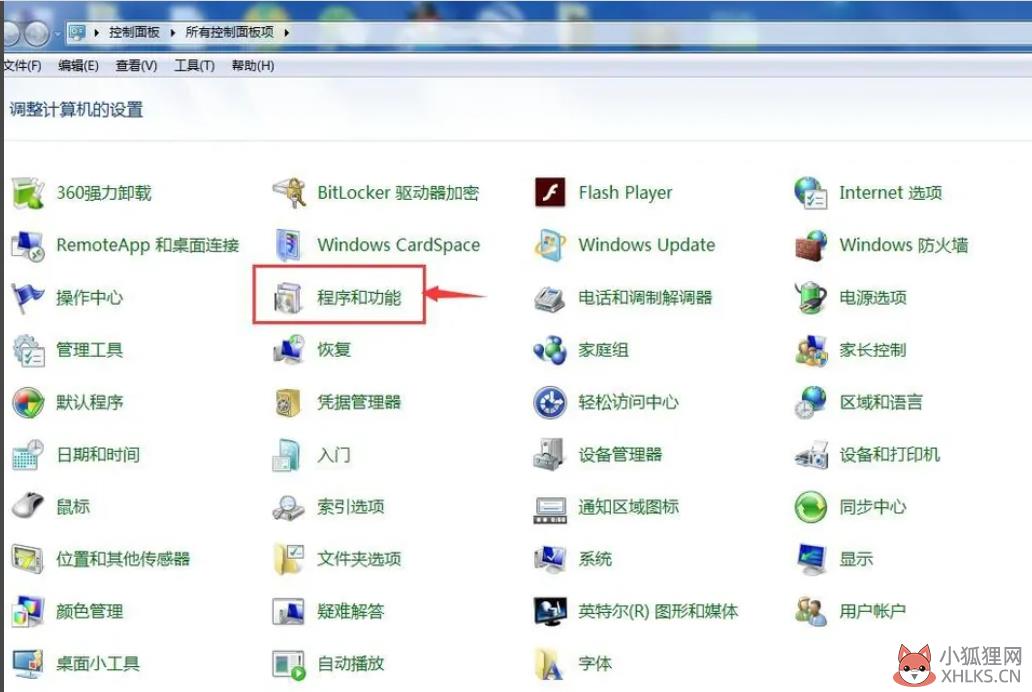
Task: Open the 桌面小工具 link
Action: point(98,664)
